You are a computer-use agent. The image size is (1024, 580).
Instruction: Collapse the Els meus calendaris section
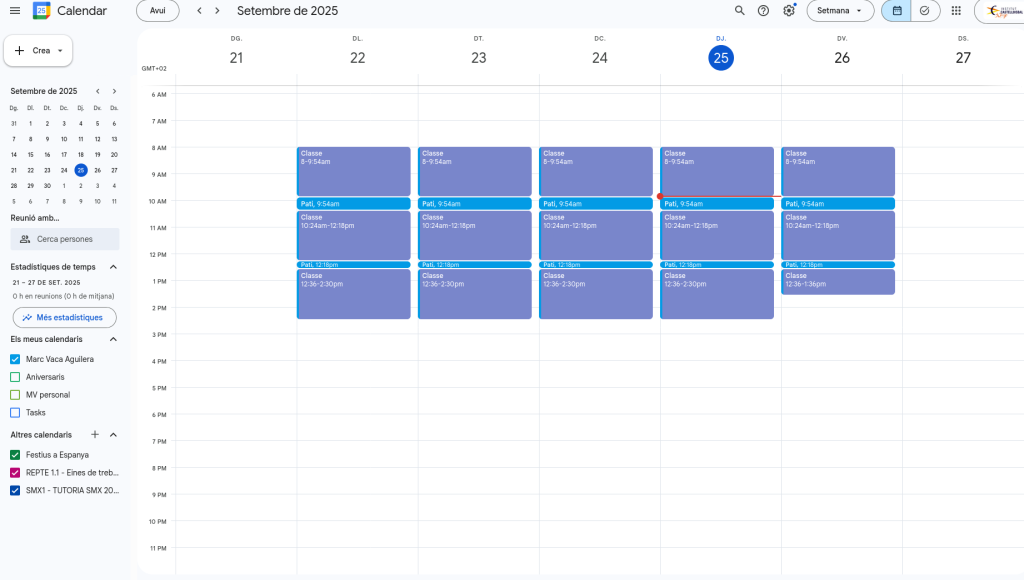(113, 339)
